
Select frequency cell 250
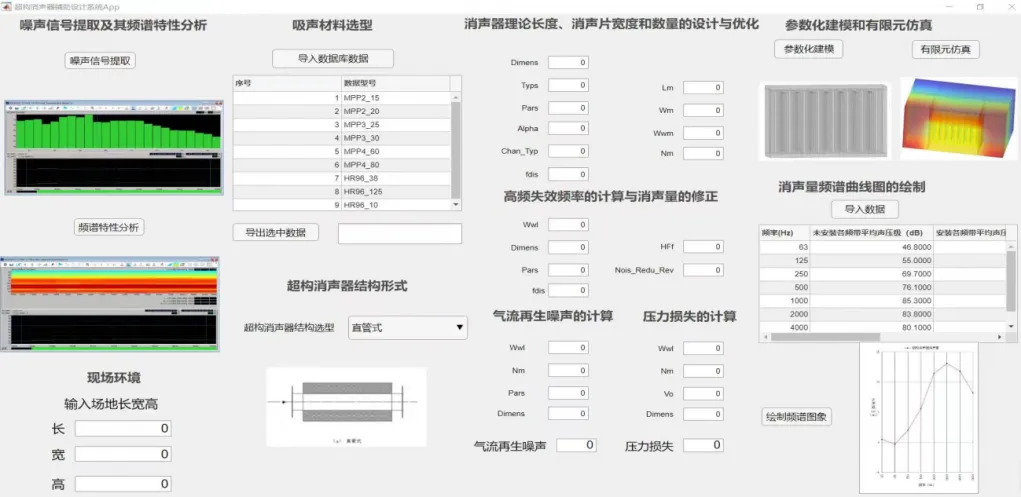[x=784, y=274]
